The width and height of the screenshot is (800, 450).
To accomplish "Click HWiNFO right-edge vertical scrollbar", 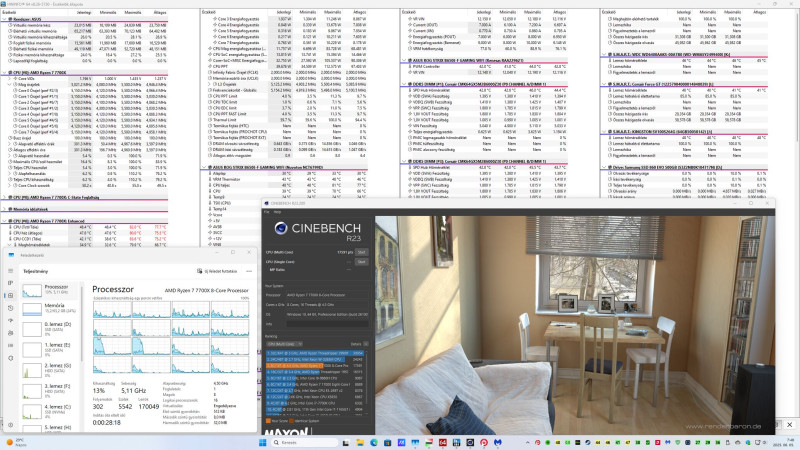I will pos(797,77).
